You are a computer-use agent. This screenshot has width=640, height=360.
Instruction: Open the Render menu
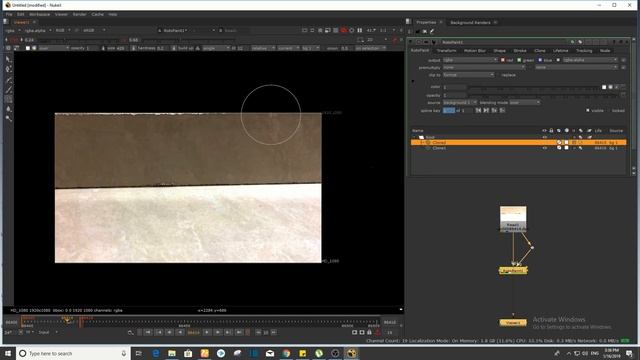click(x=80, y=14)
